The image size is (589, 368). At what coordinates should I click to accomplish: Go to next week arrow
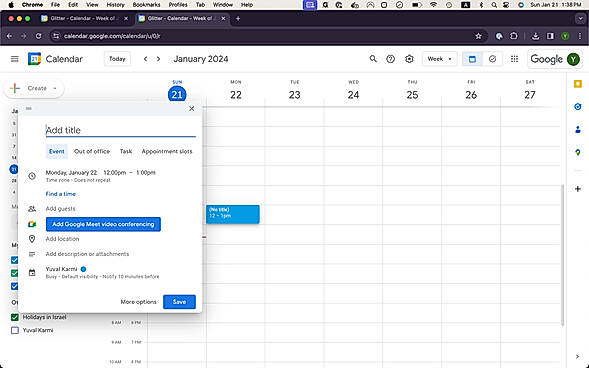click(159, 59)
